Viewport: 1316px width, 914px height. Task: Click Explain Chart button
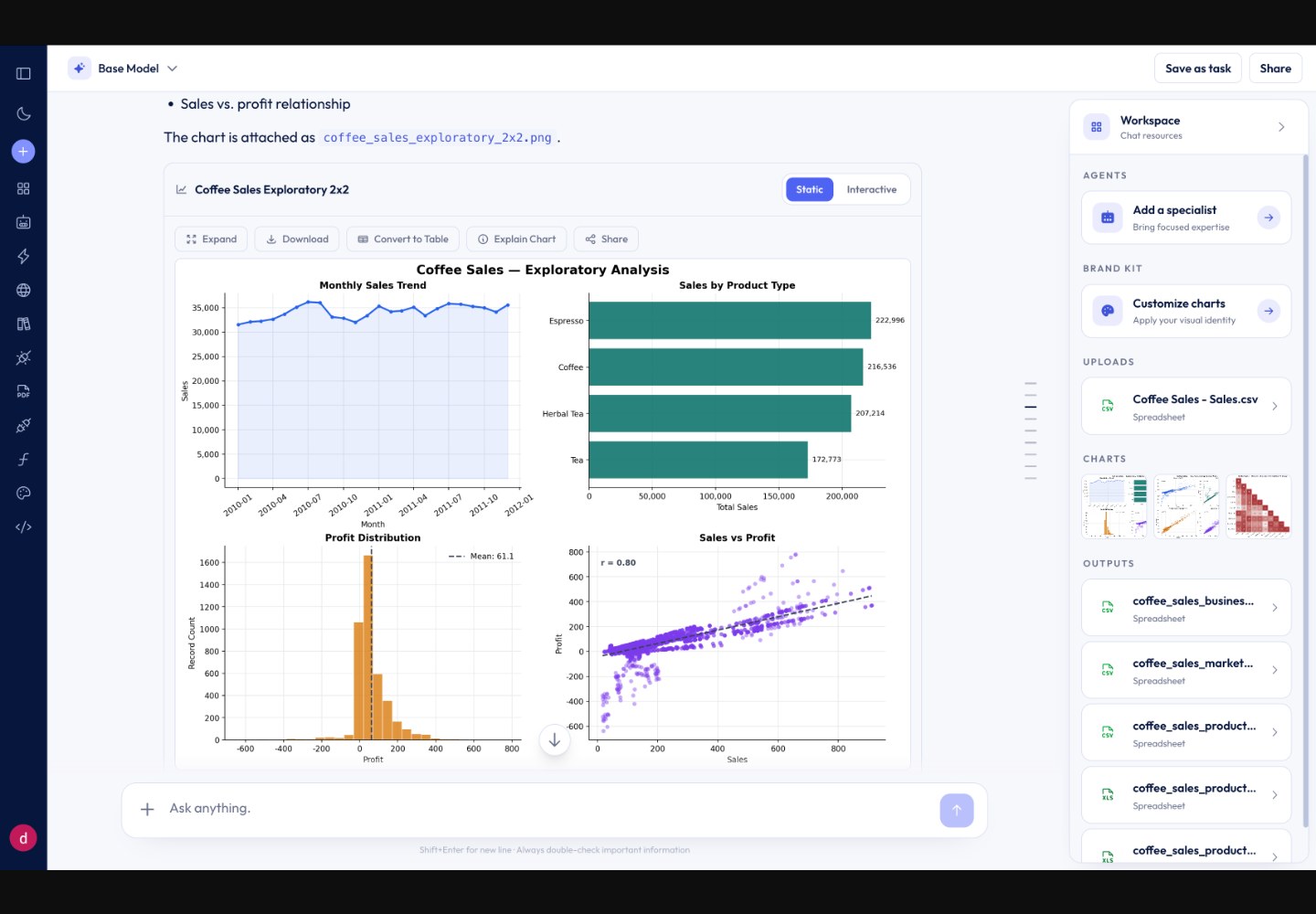(x=516, y=239)
